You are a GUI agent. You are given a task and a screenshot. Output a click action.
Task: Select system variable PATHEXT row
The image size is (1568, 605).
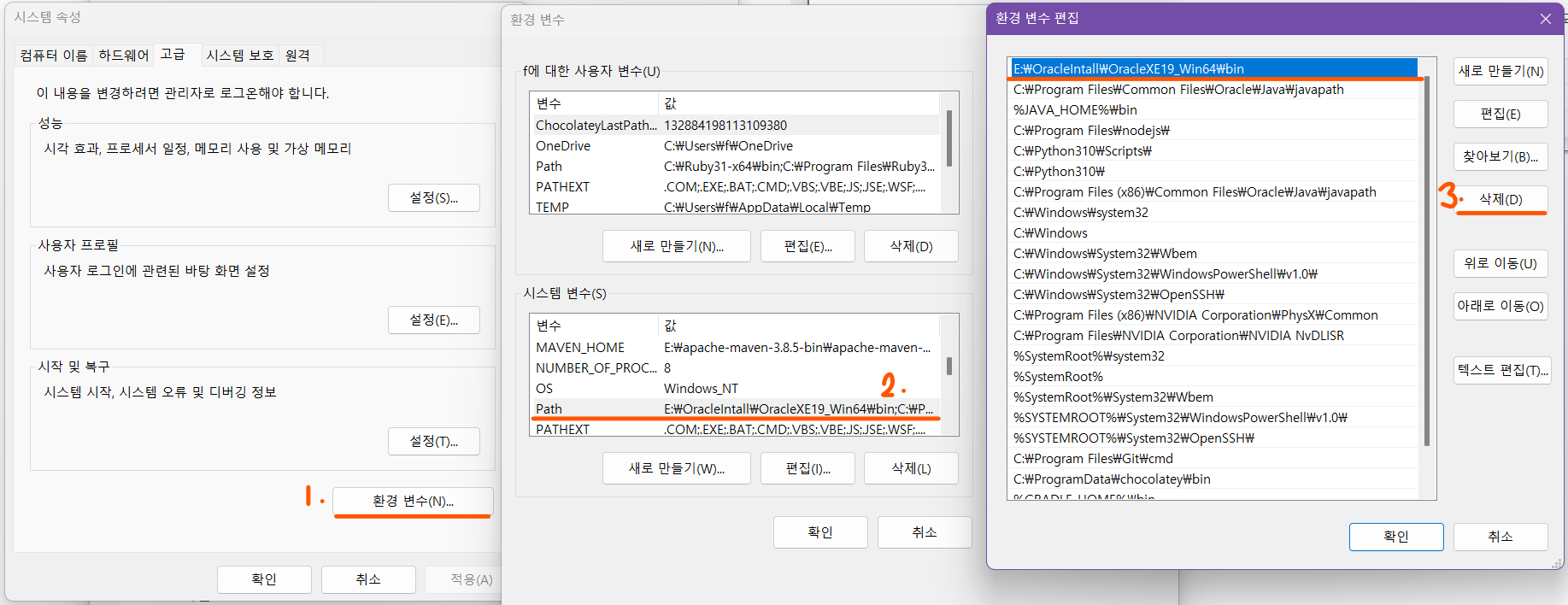pyautogui.click(x=735, y=428)
